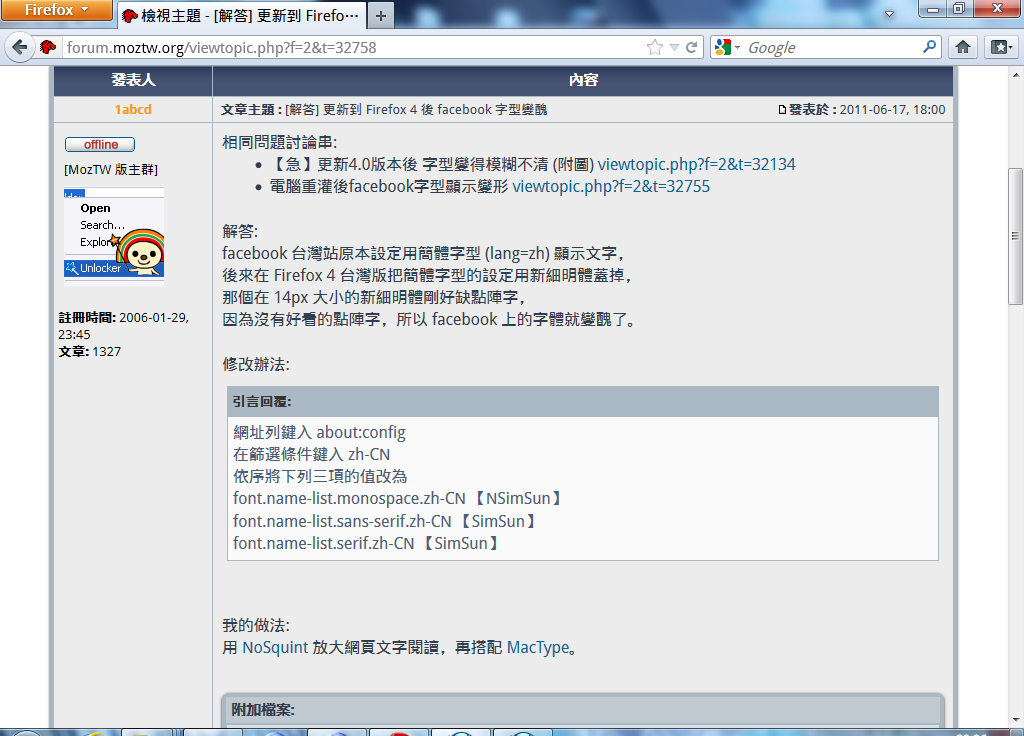
Task: Click the search magnifier icon
Action: (x=929, y=47)
